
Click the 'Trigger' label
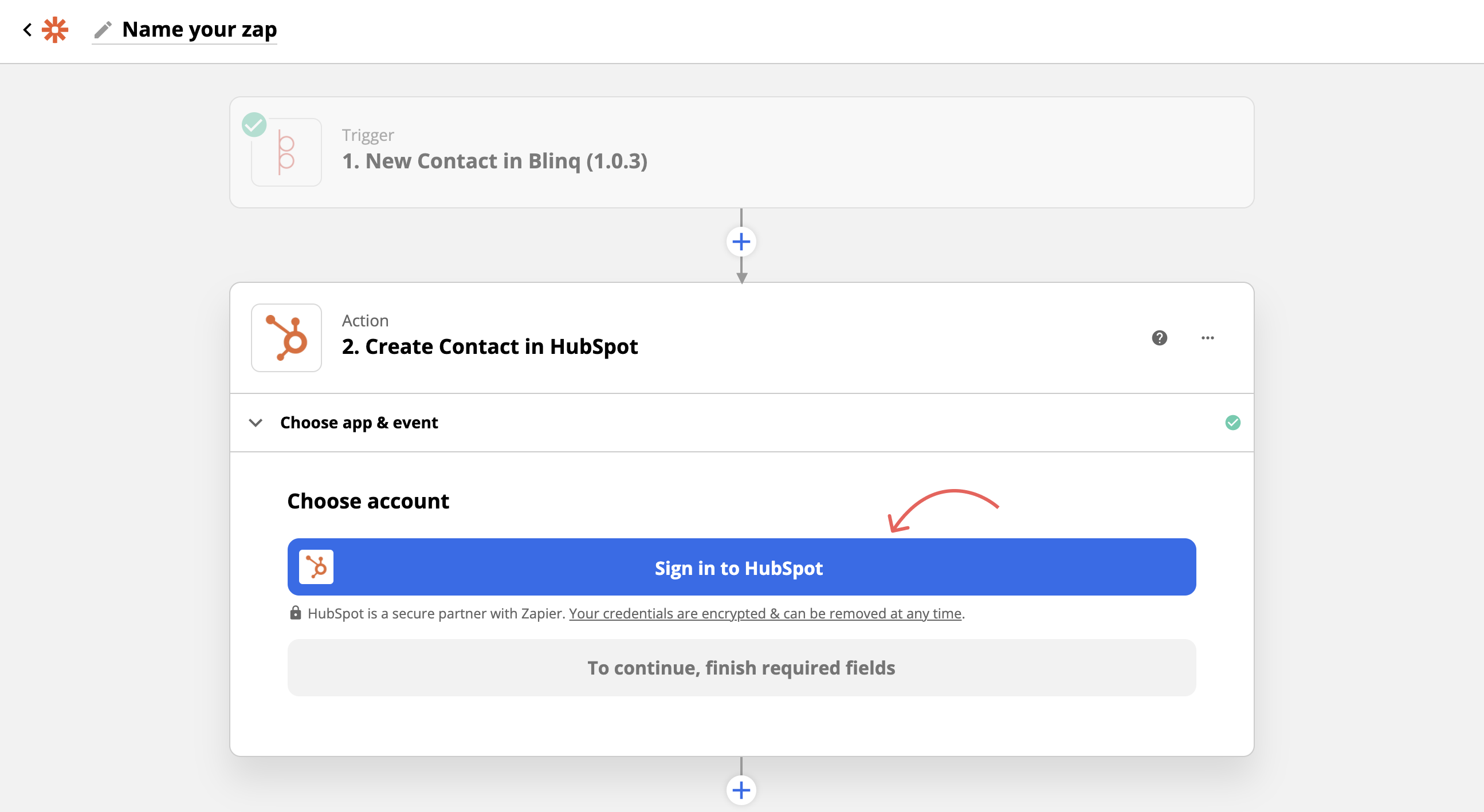click(367, 135)
